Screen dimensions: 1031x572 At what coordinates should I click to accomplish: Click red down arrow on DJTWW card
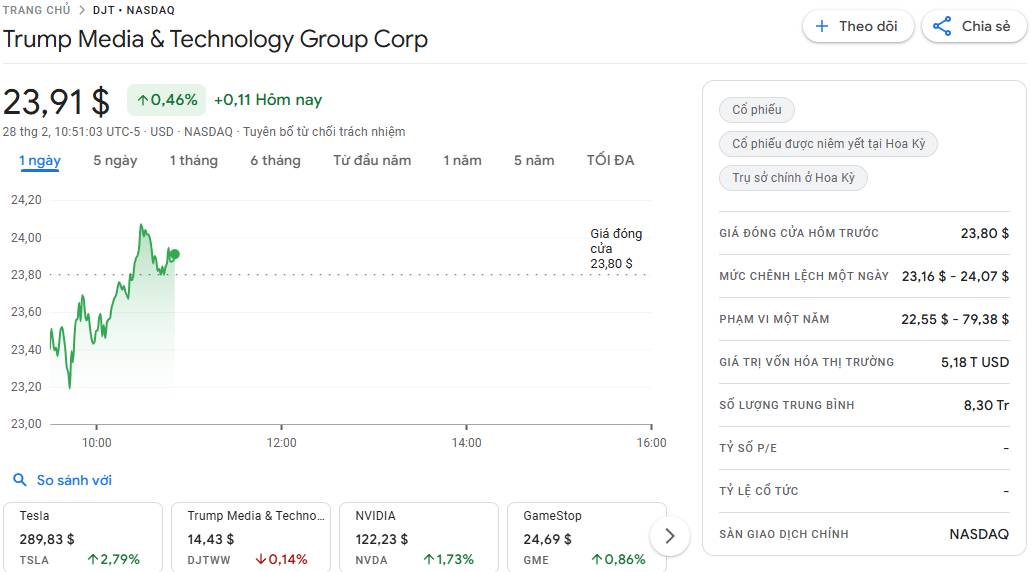point(260,560)
